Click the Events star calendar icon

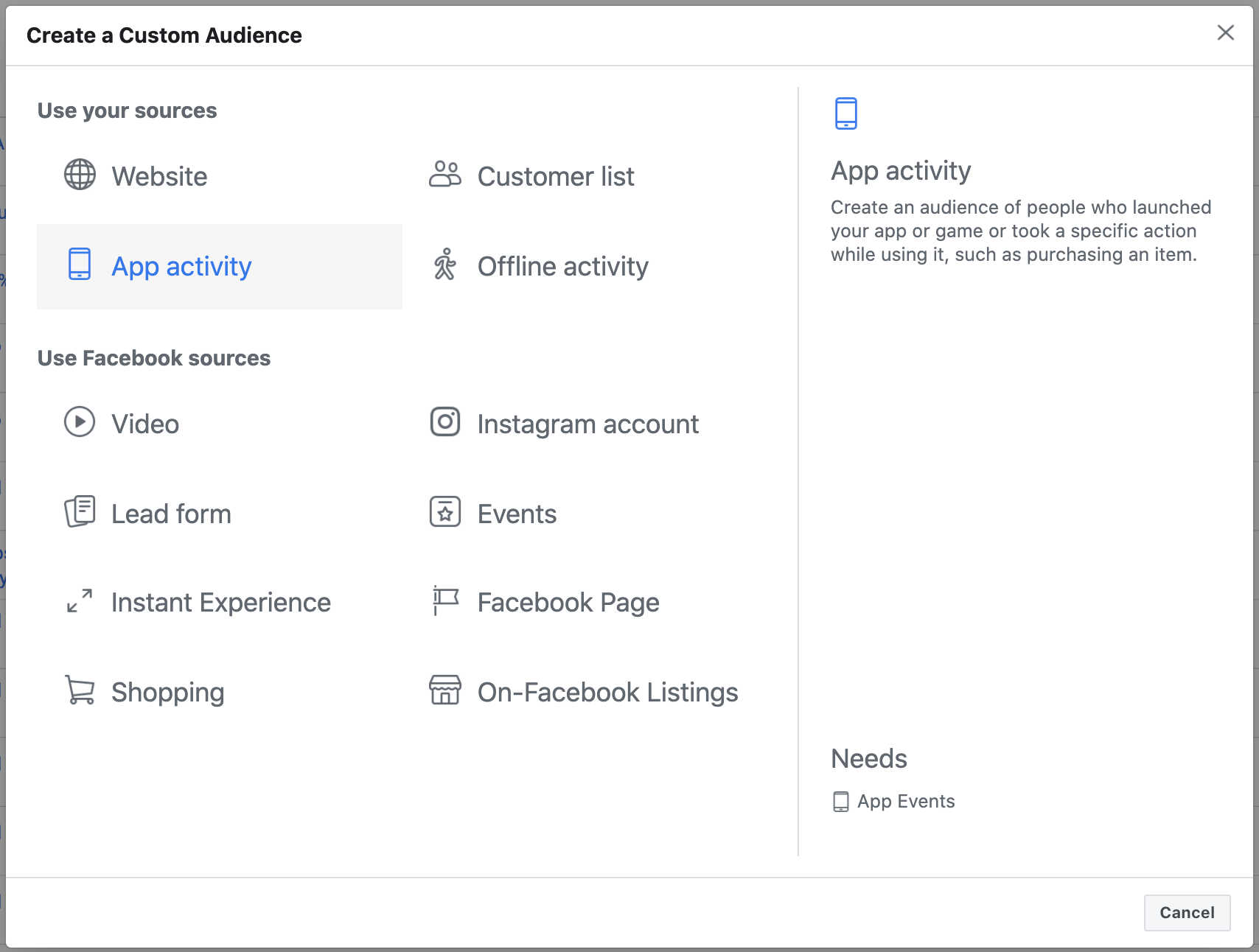coord(445,511)
